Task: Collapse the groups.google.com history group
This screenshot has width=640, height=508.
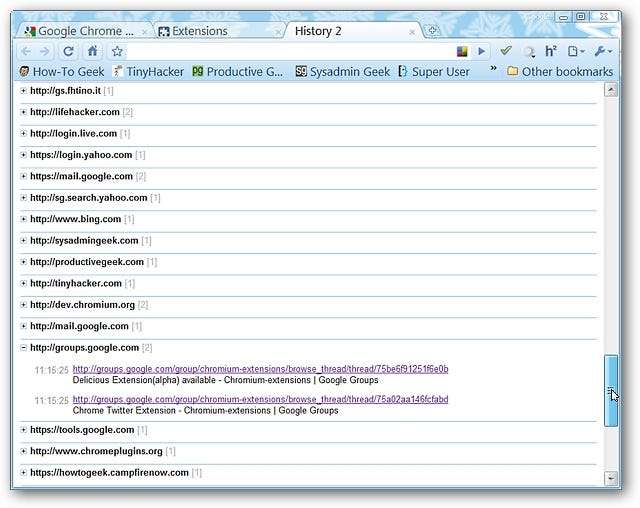Action: coord(24,348)
